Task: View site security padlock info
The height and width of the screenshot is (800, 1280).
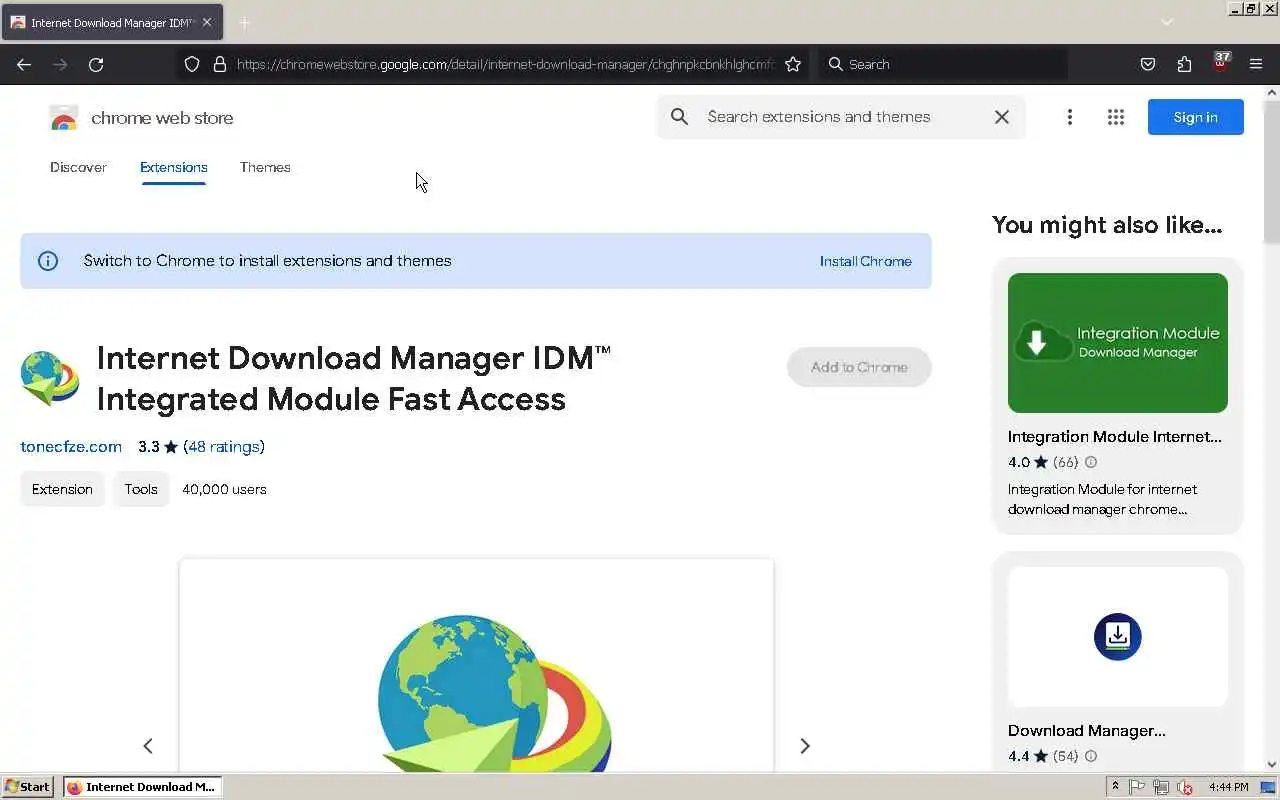Action: pyautogui.click(x=220, y=64)
